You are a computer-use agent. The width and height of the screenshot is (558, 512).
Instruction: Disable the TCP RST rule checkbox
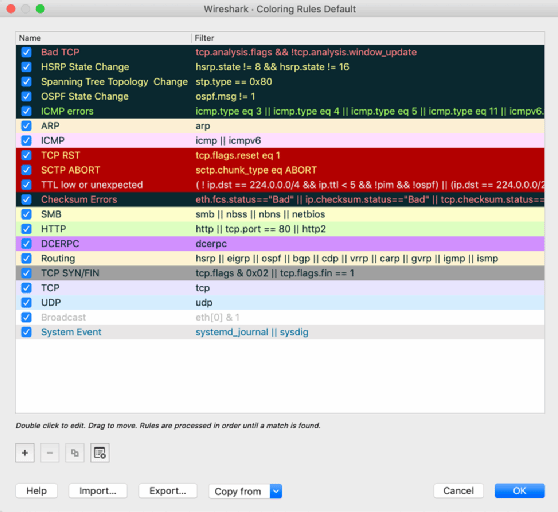(x=26, y=155)
